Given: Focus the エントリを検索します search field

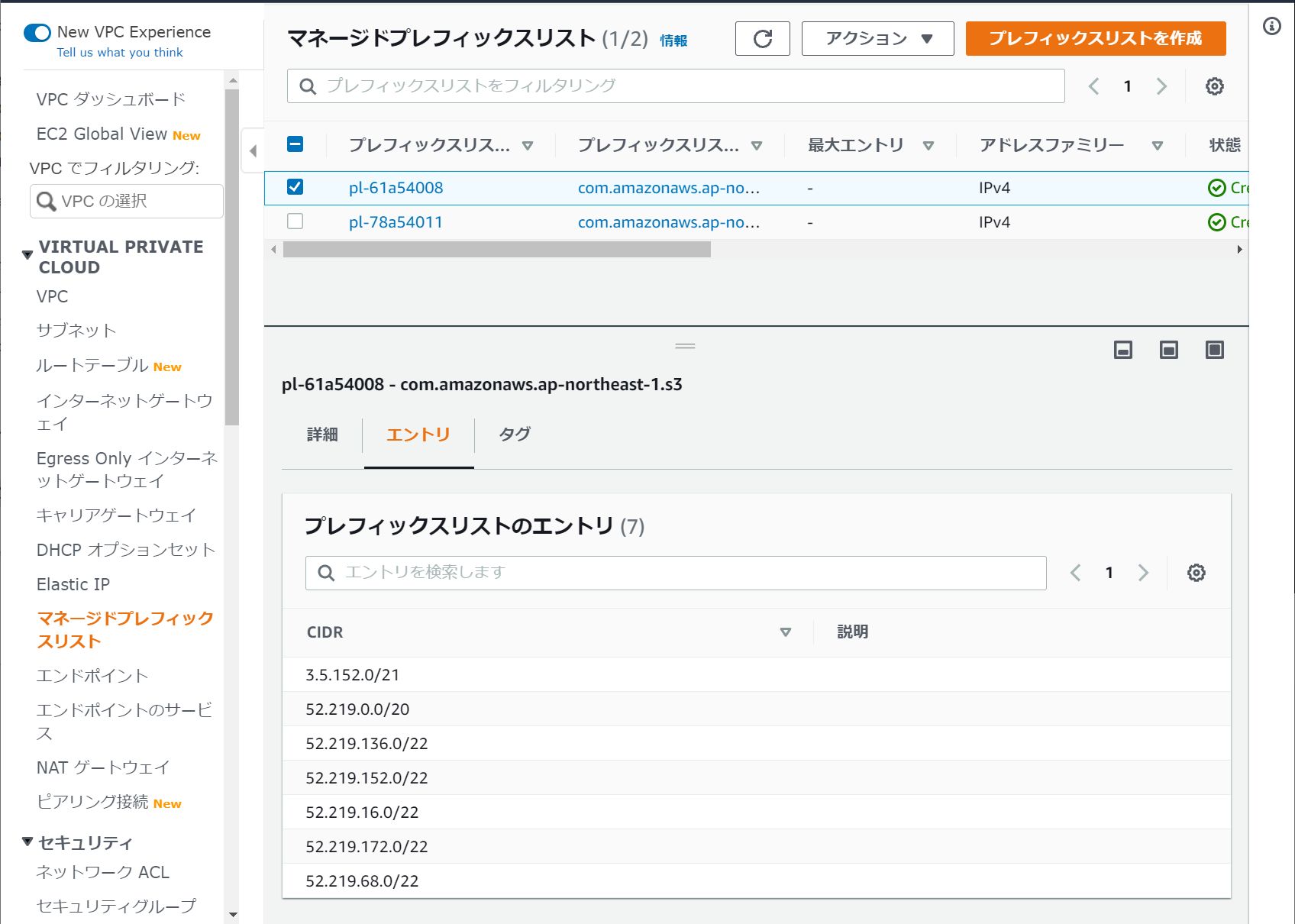Looking at the screenshot, I should coord(676,573).
